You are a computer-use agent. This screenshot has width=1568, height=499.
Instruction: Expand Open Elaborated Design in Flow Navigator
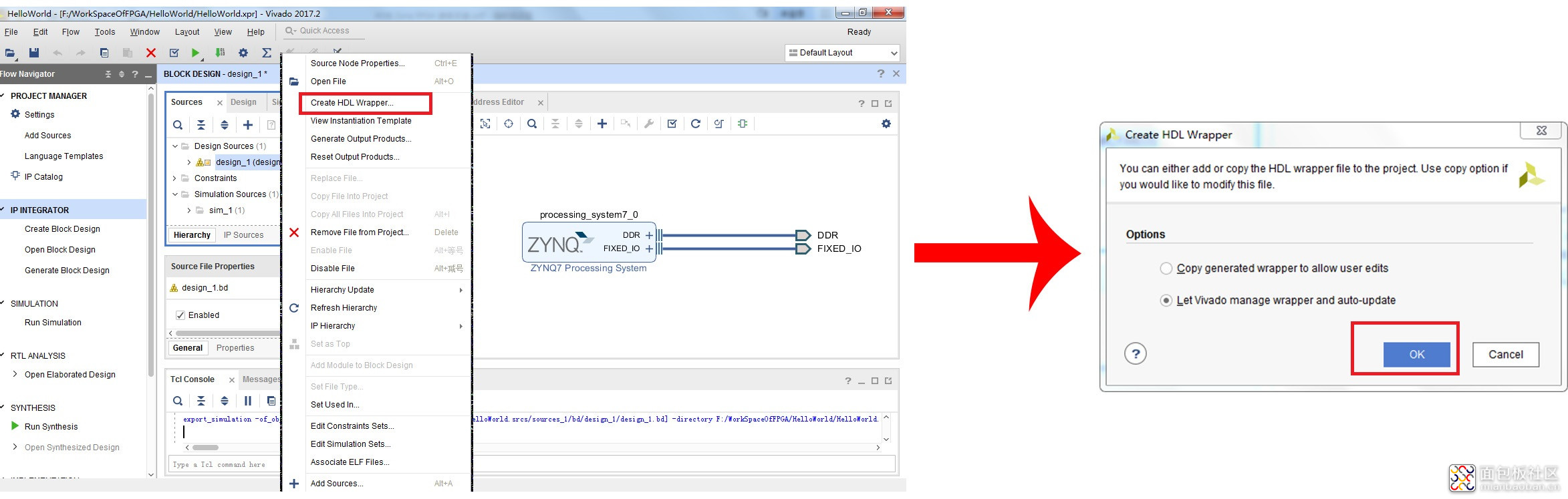pos(15,375)
